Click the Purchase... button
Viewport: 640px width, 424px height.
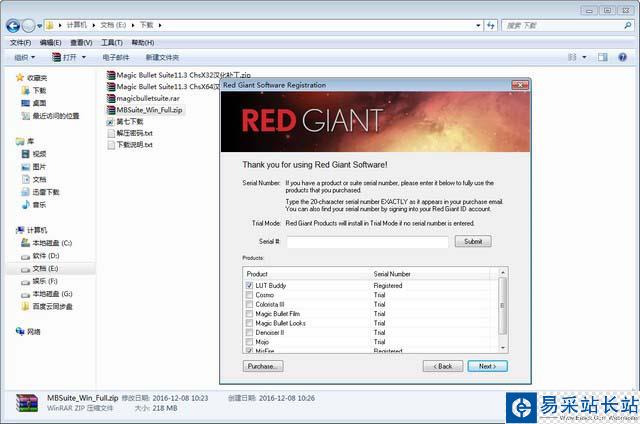point(263,366)
